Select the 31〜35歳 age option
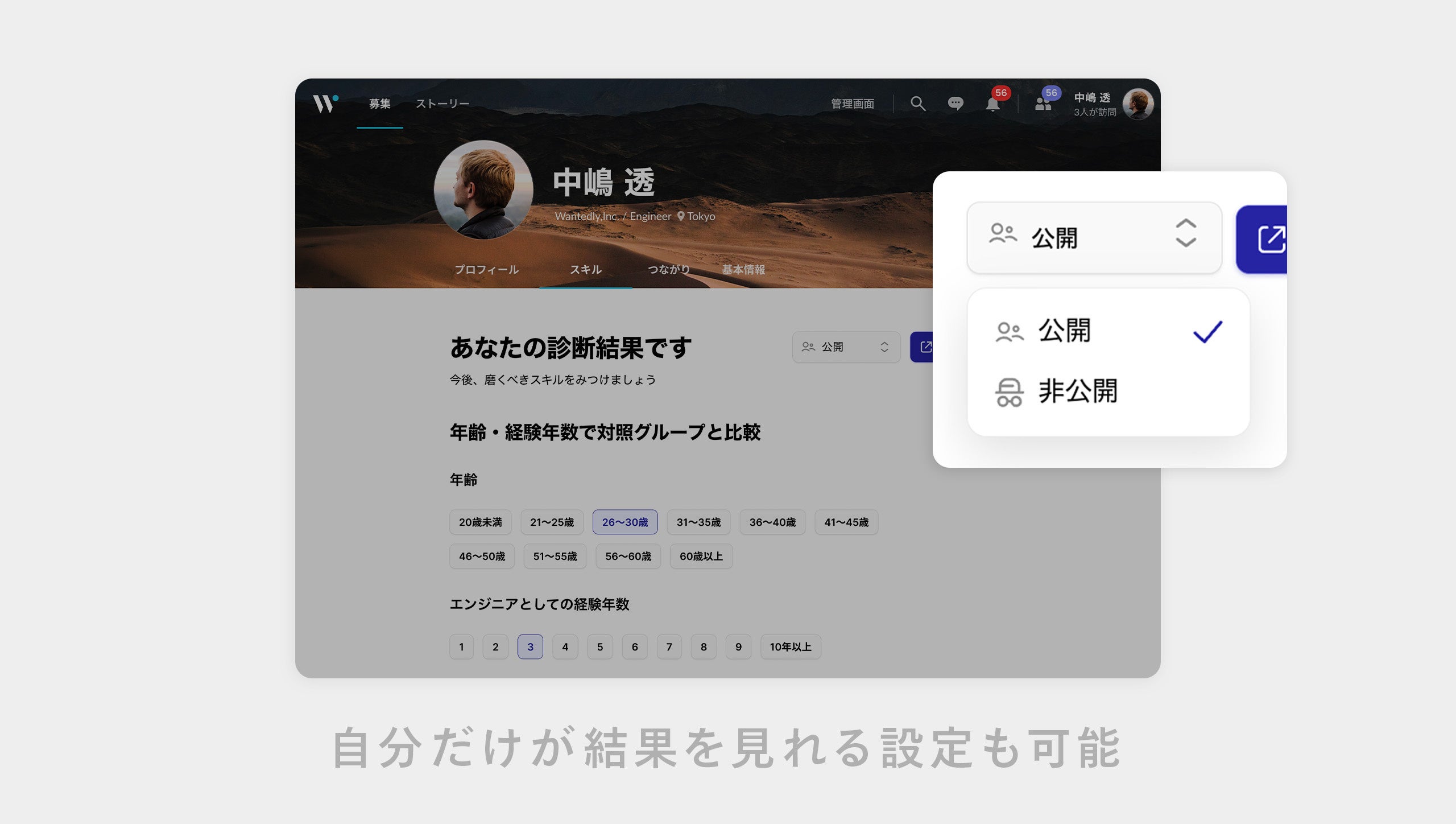The height and width of the screenshot is (824, 1456). pos(698,522)
